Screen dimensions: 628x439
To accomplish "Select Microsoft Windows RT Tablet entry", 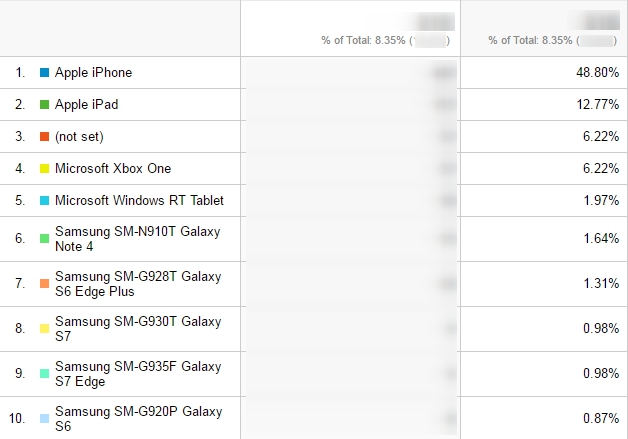I will (139, 200).
